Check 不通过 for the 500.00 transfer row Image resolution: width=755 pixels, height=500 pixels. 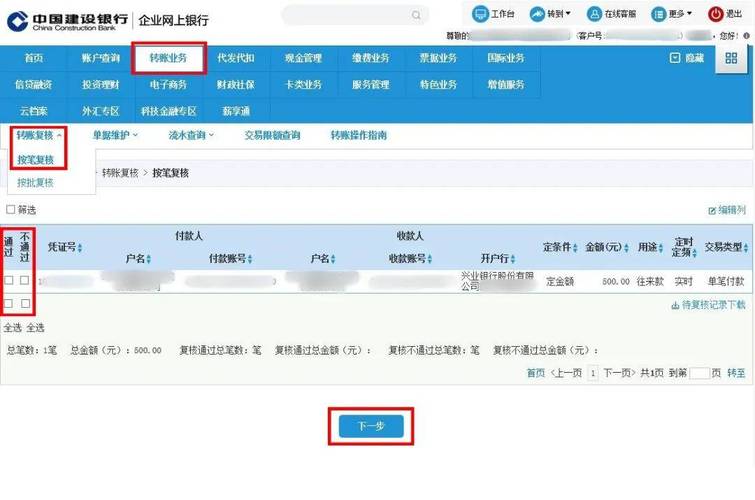(25, 280)
